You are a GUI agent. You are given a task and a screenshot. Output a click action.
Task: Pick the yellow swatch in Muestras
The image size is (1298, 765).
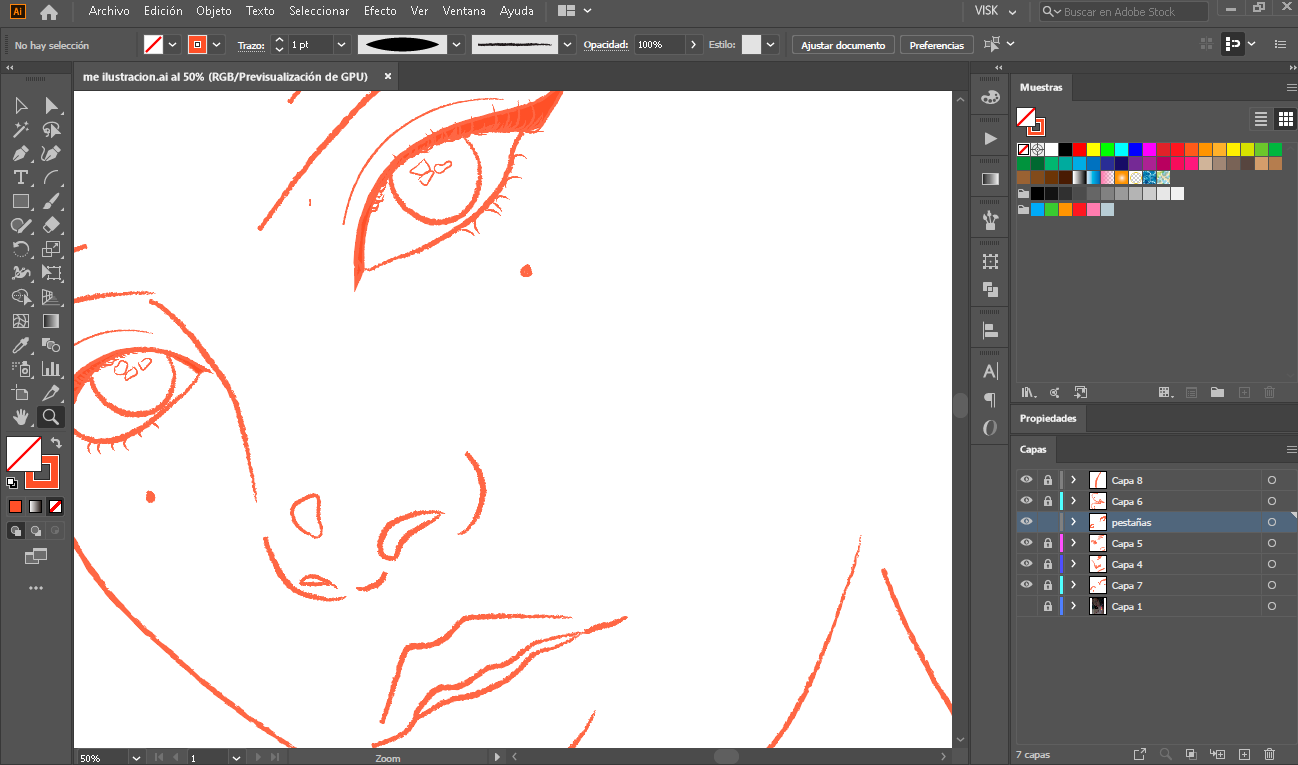[x=1093, y=149]
